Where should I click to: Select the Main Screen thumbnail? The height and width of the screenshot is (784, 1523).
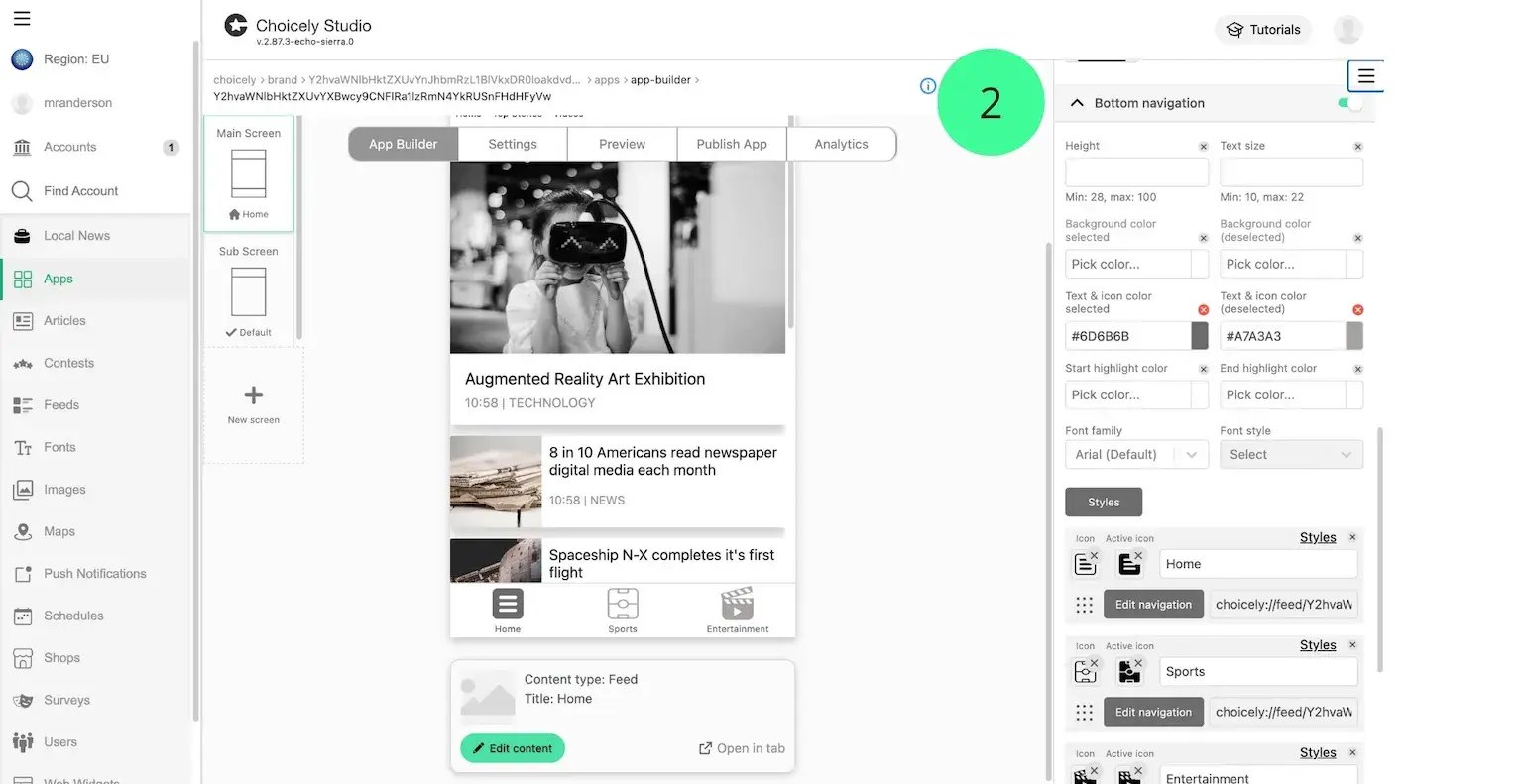click(249, 173)
